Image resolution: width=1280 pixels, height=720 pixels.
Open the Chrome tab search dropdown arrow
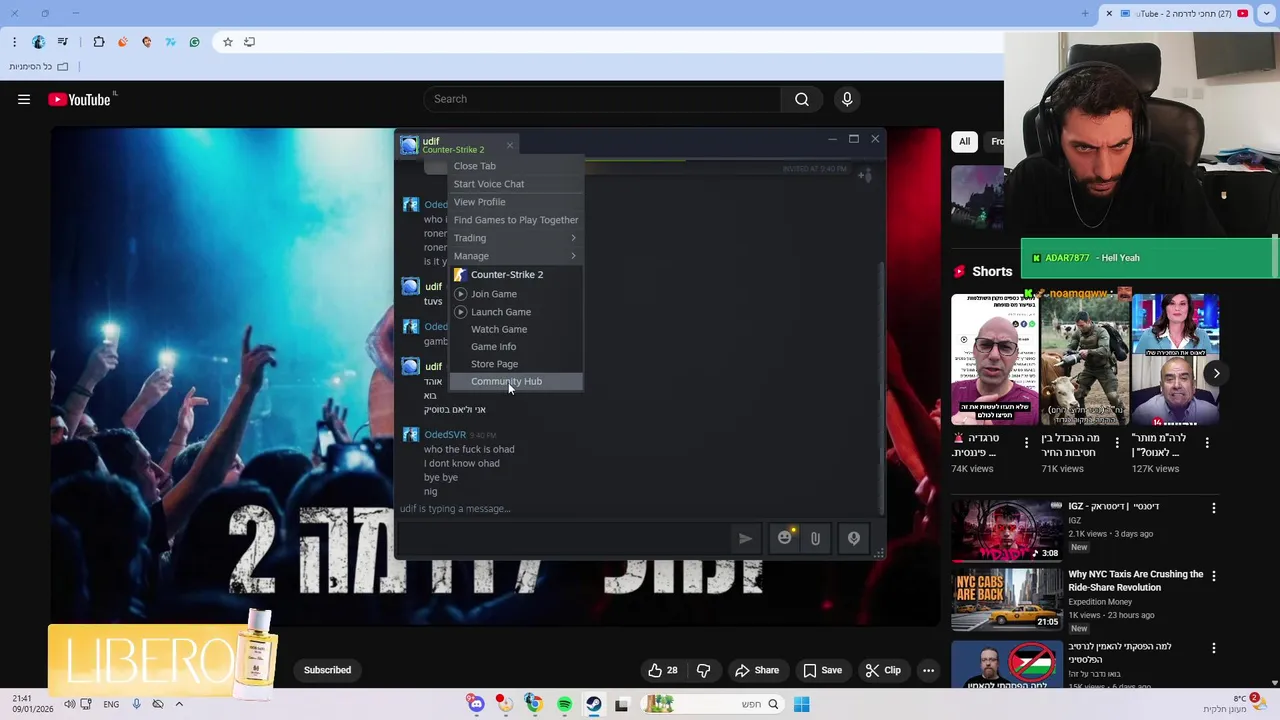[1267, 13]
